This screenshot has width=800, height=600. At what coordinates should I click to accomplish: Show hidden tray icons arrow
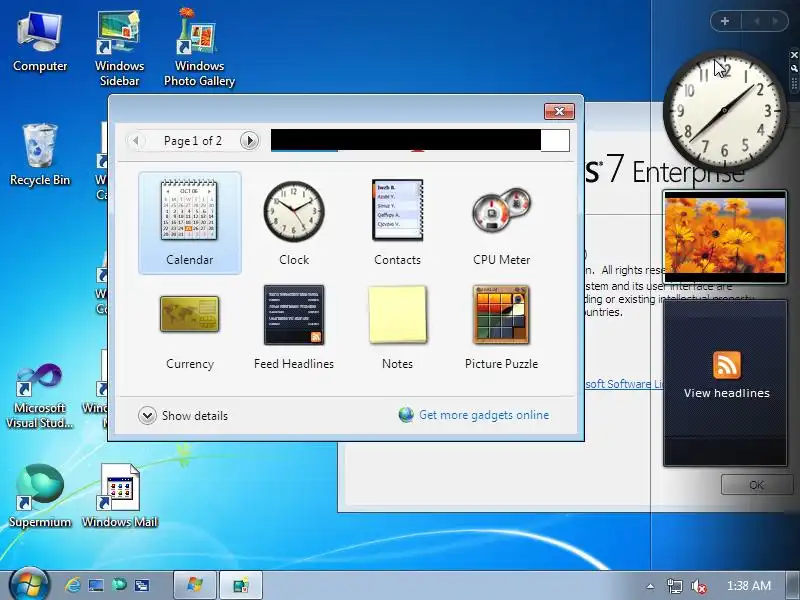pyautogui.click(x=650, y=586)
